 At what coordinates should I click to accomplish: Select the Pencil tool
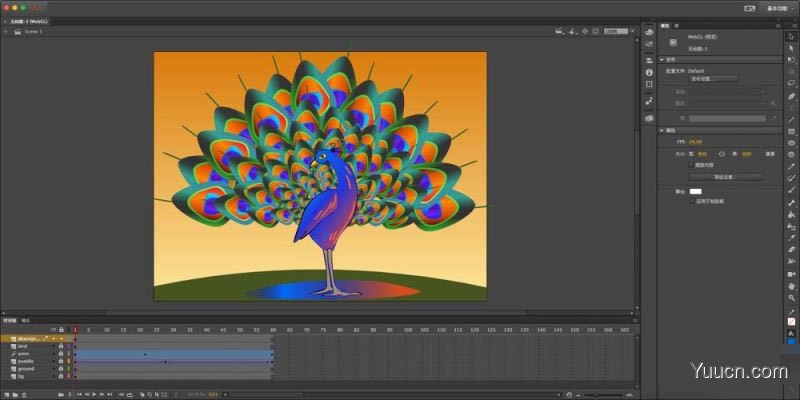(791, 166)
